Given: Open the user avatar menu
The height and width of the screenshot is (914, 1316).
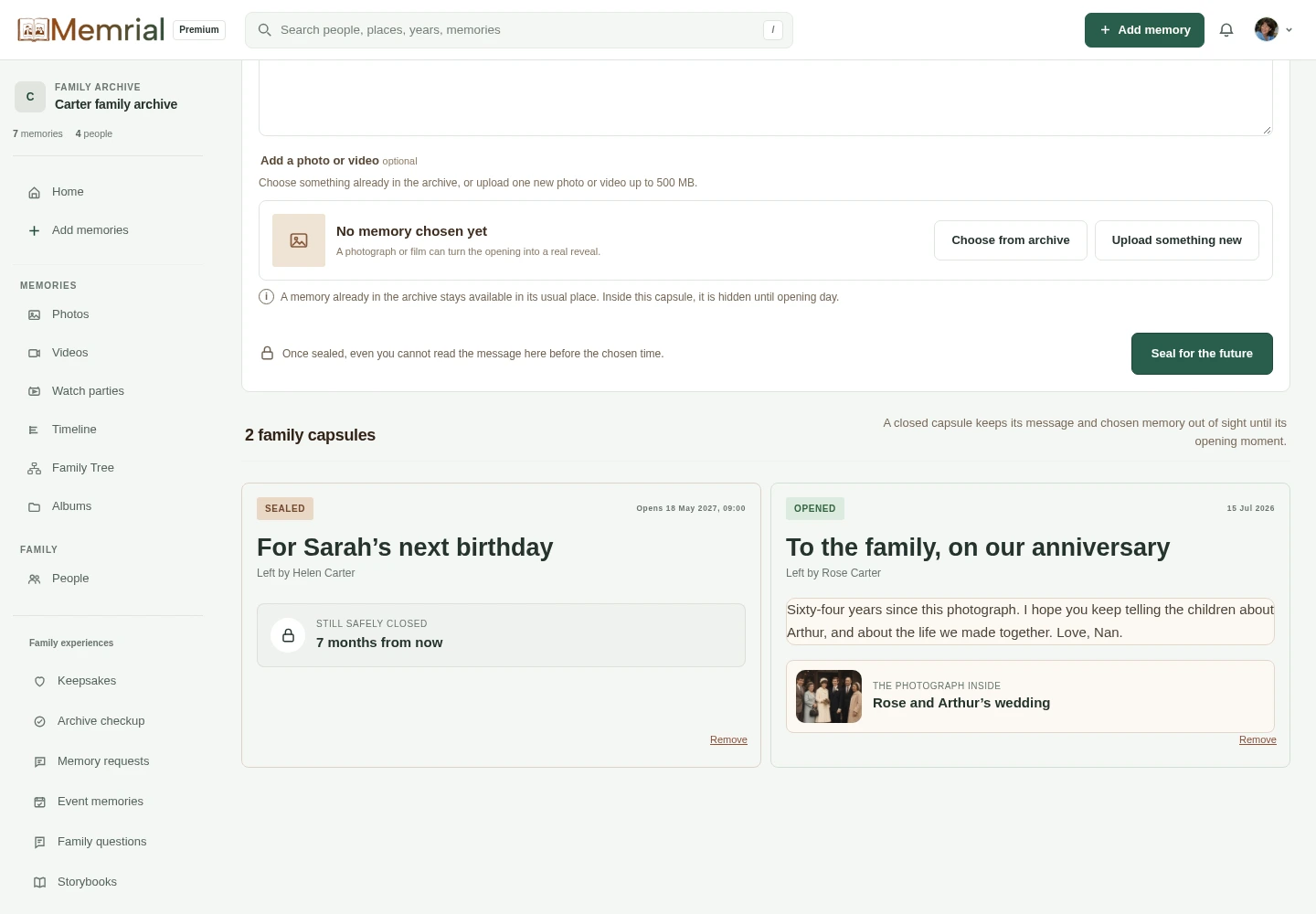Looking at the screenshot, I should [x=1273, y=30].
